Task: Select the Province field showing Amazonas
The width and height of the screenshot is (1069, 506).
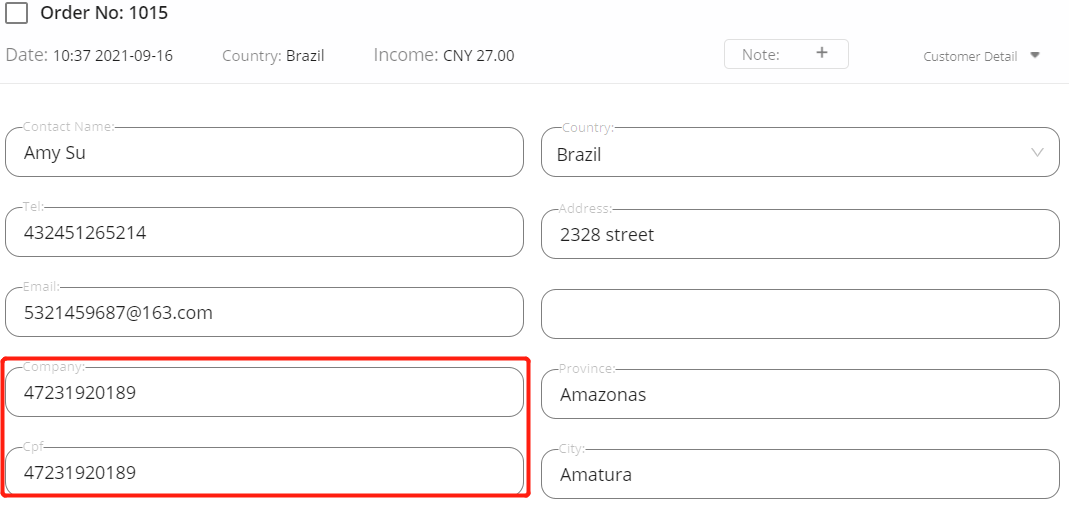Action: tap(800, 393)
